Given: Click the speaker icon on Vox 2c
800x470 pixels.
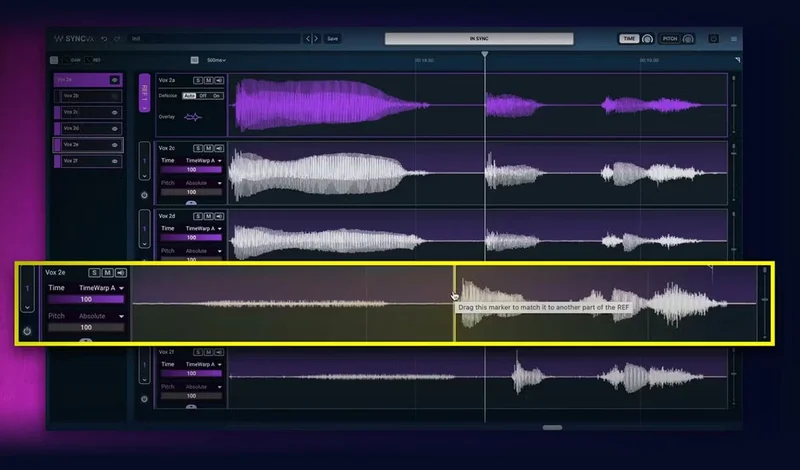Looking at the screenshot, I should 219,149.
